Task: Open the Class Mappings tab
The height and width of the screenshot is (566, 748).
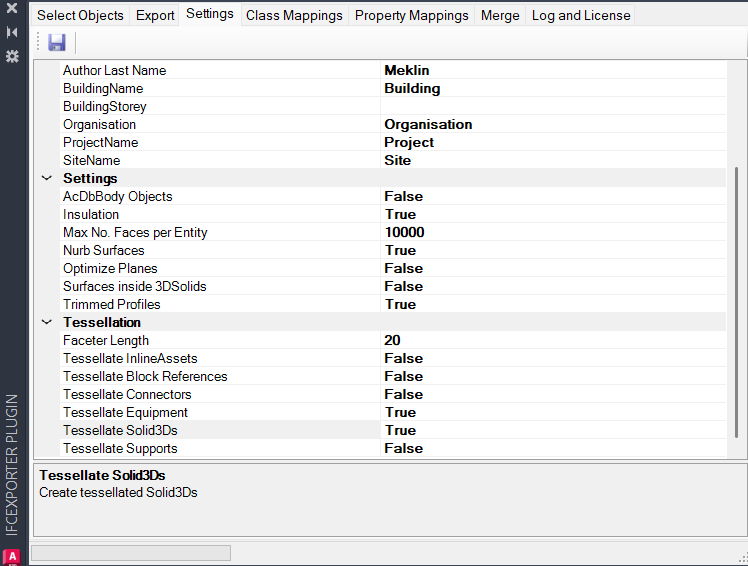Action: pyautogui.click(x=294, y=15)
